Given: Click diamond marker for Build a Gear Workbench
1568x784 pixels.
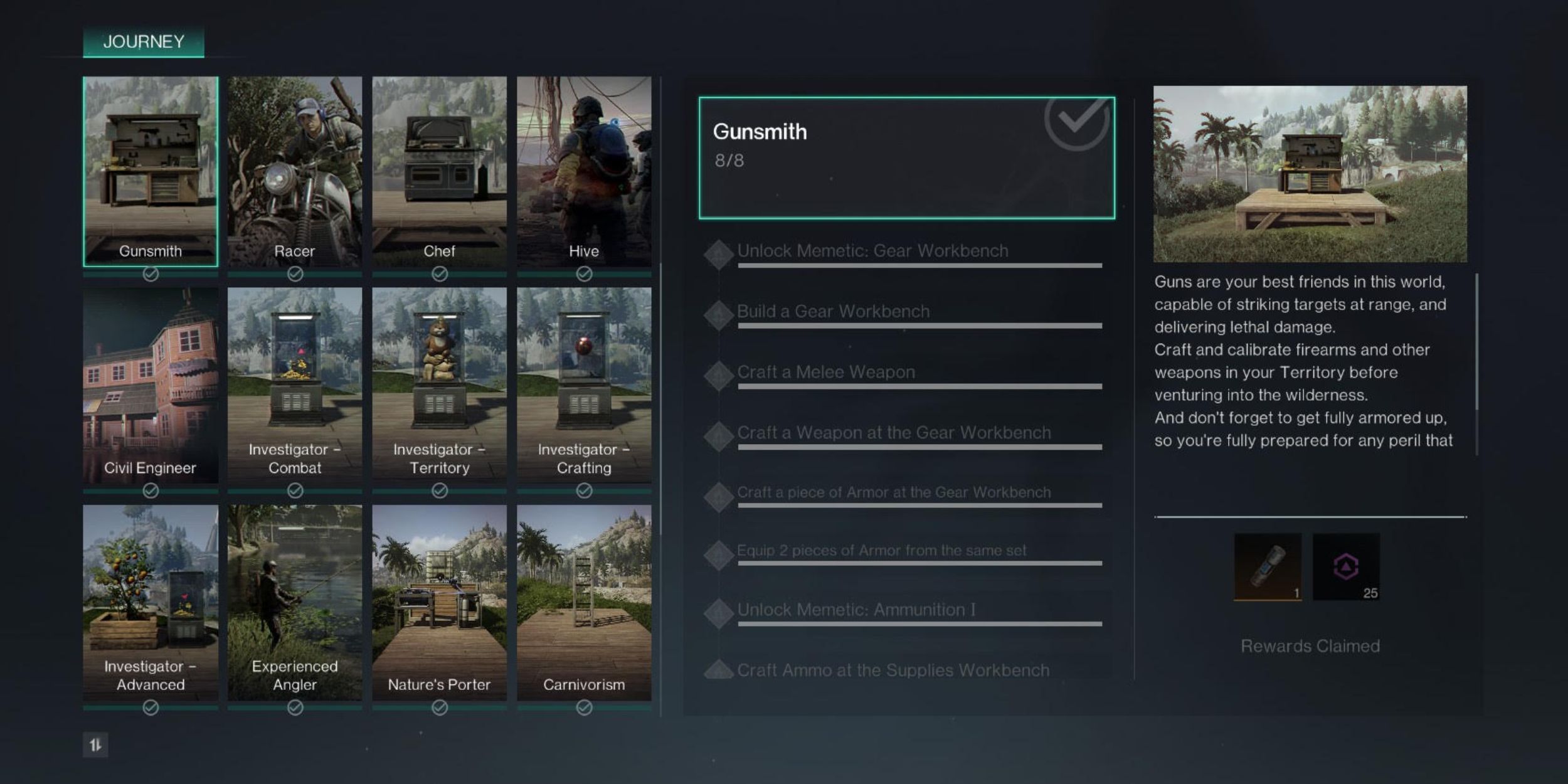Looking at the screenshot, I should click(x=719, y=315).
